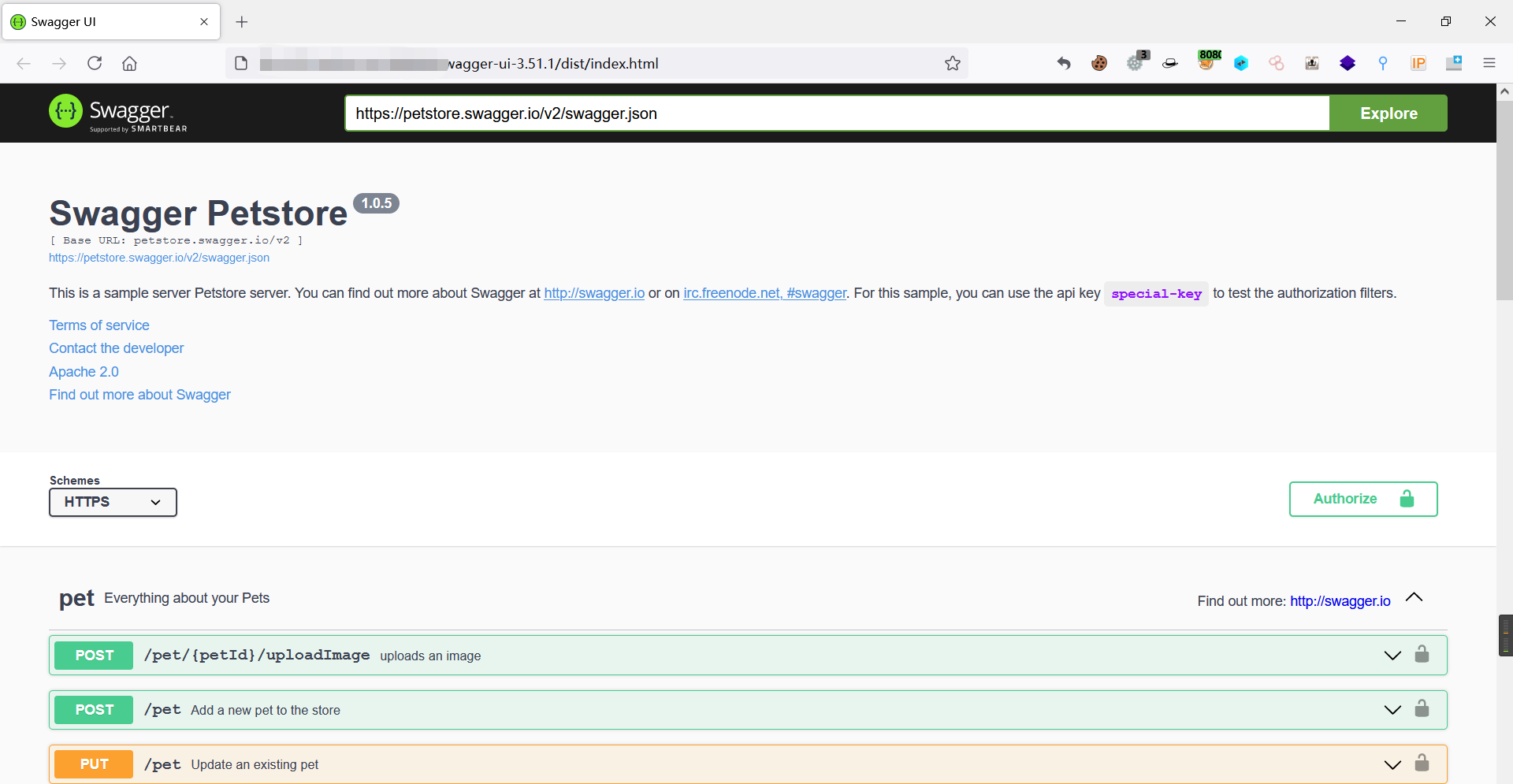
Task: Bookmark this page with the star icon
Action: (x=953, y=63)
